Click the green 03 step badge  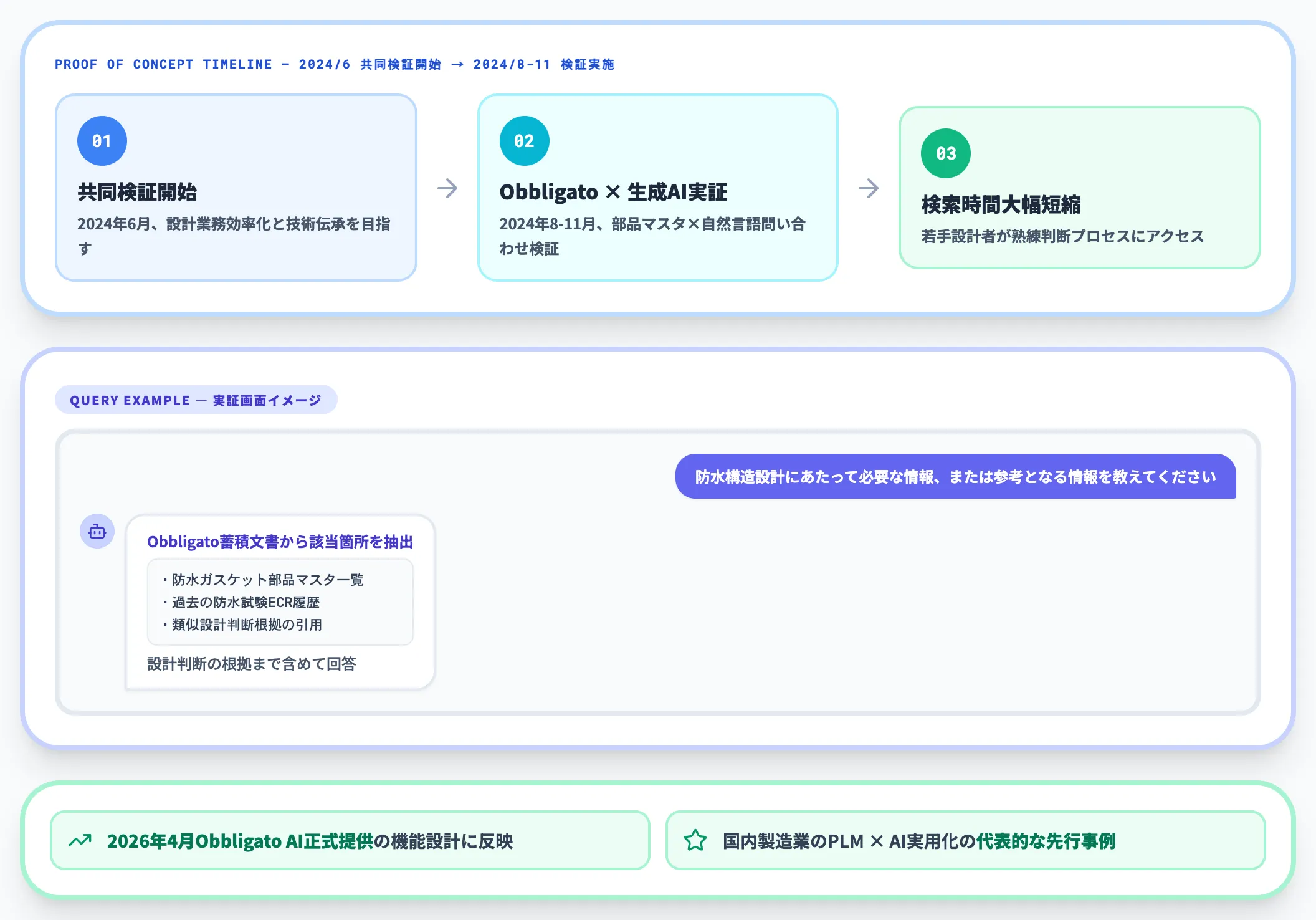(946, 153)
